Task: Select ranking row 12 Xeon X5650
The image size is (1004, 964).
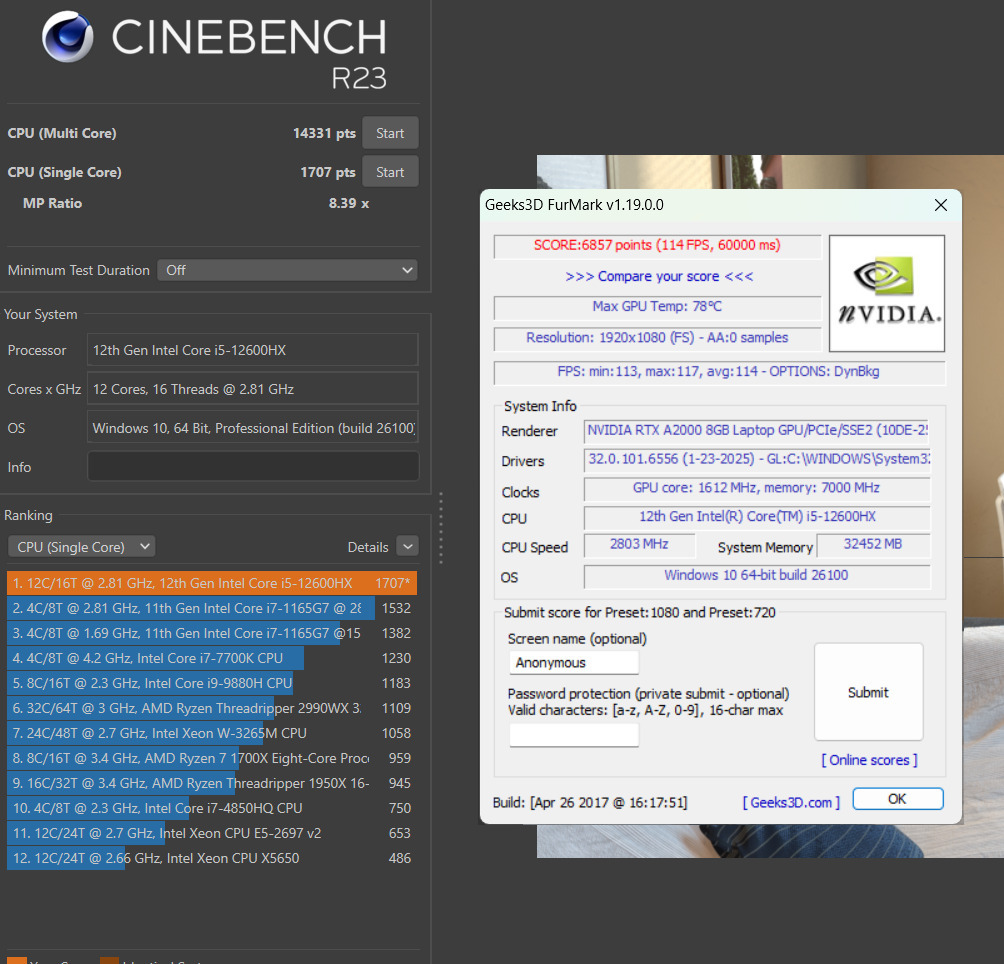Action: pyautogui.click(x=212, y=858)
